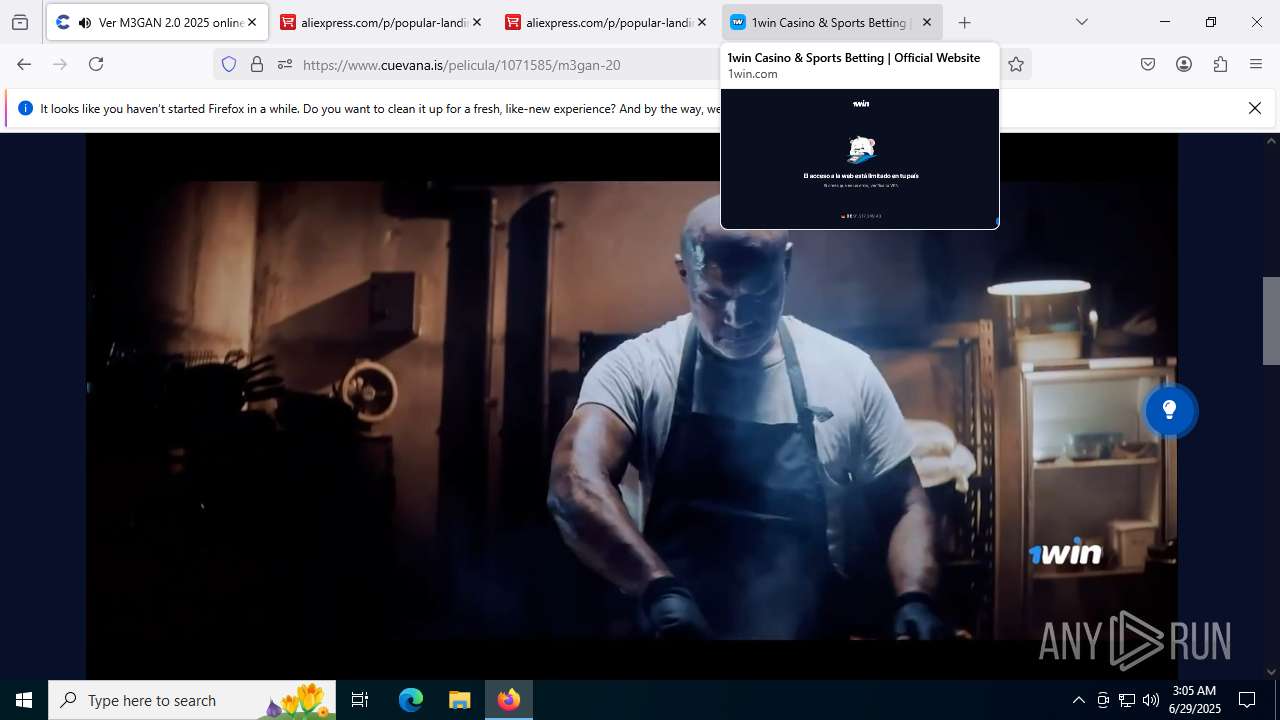Open tracking protection shield panel
The height and width of the screenshot is (720, 1280).
click(x=229, y=64)
